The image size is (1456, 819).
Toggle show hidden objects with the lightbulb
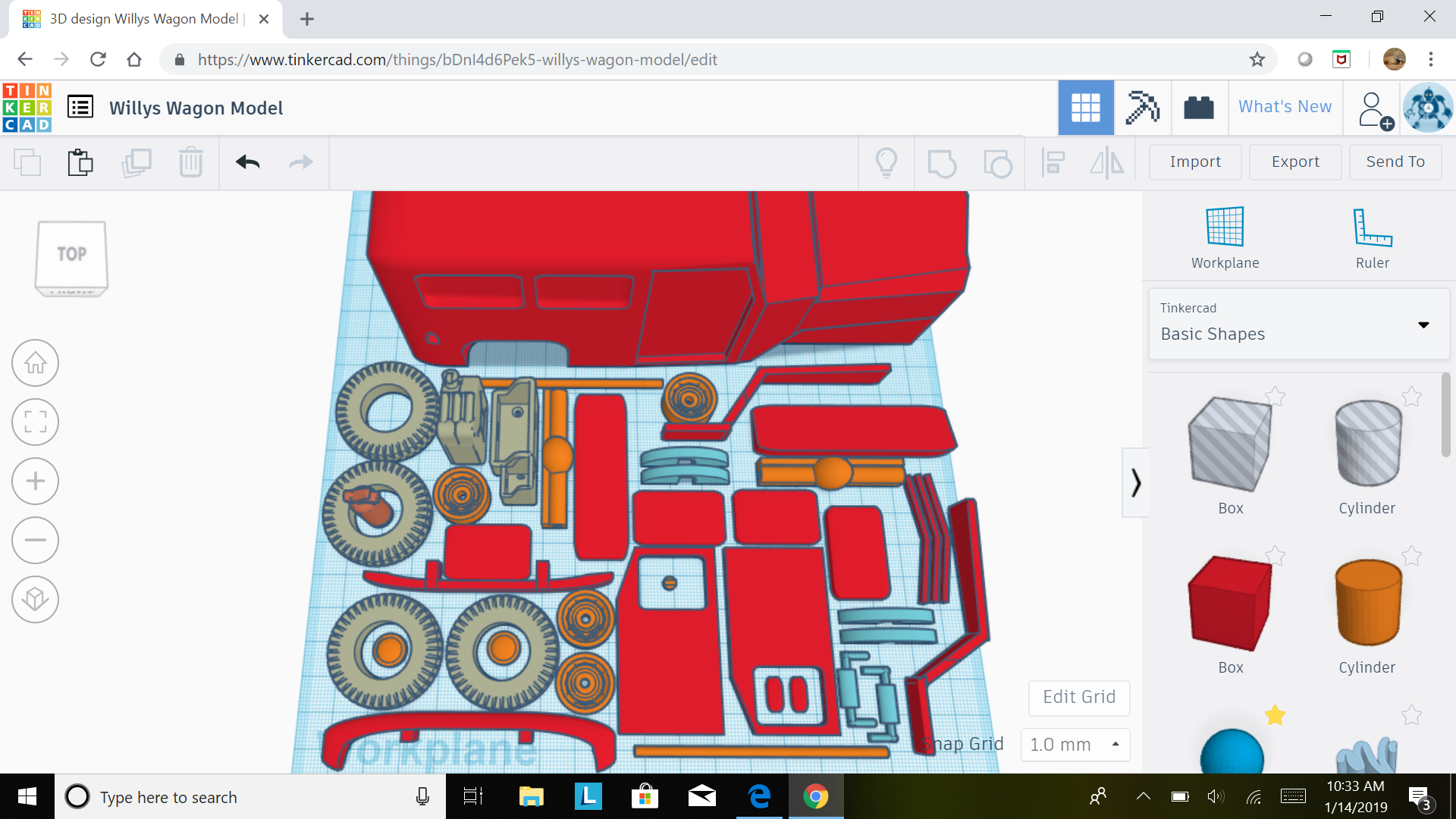tap(887, 162)
